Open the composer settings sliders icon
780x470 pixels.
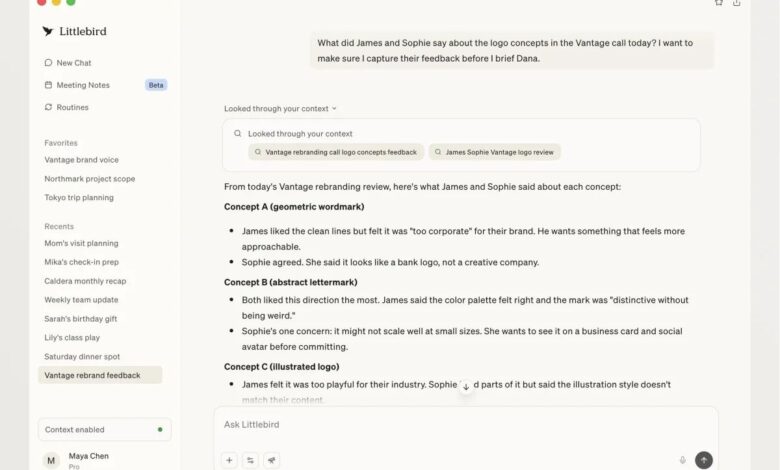(251, 460)
